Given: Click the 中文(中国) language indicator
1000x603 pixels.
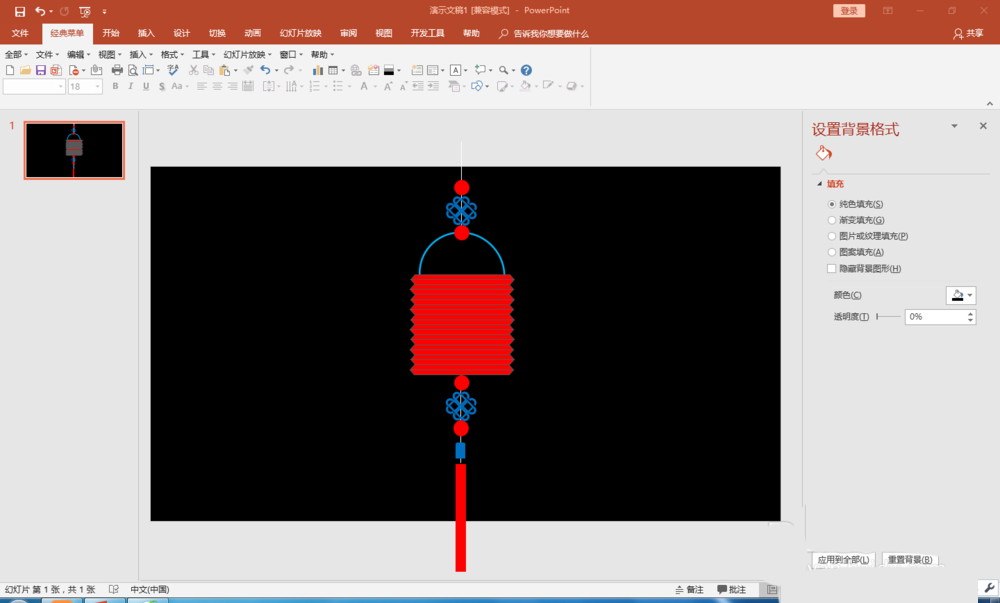Looking at the screenshot, I should (x=149, y=590).
